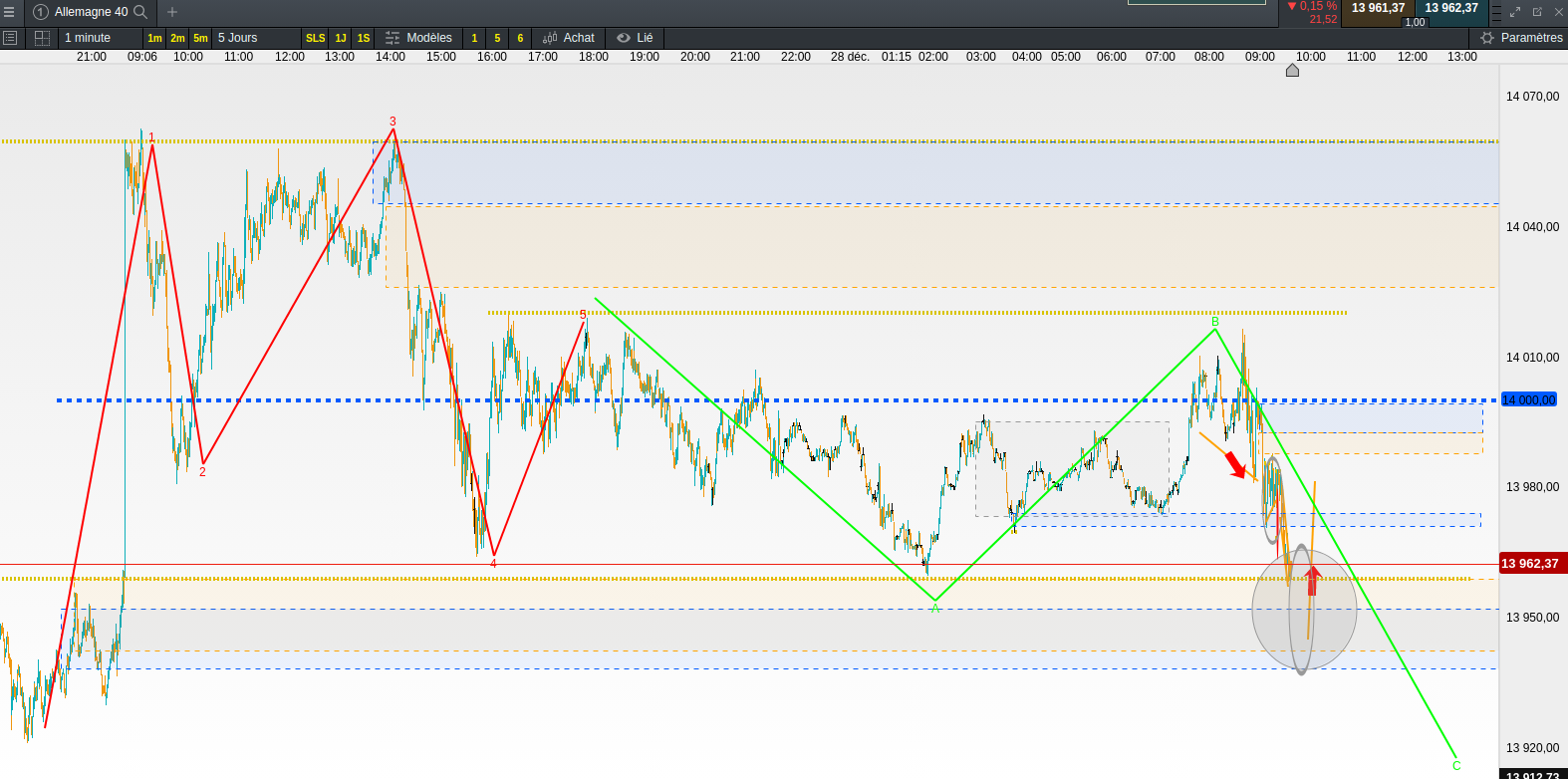This screenshot has height=779, width=1568.
Task: Click the 21,52 points change value
Action: [x=1324, y=20]
